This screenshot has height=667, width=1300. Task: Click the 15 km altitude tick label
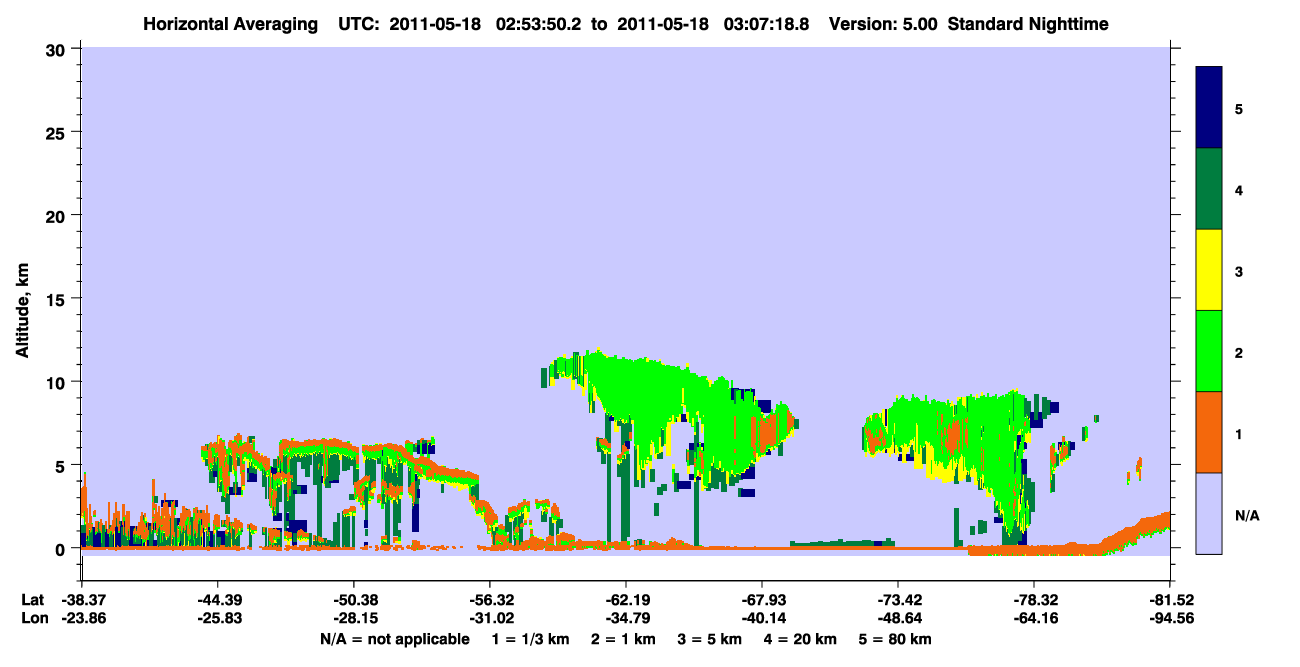tap(57, 299)
